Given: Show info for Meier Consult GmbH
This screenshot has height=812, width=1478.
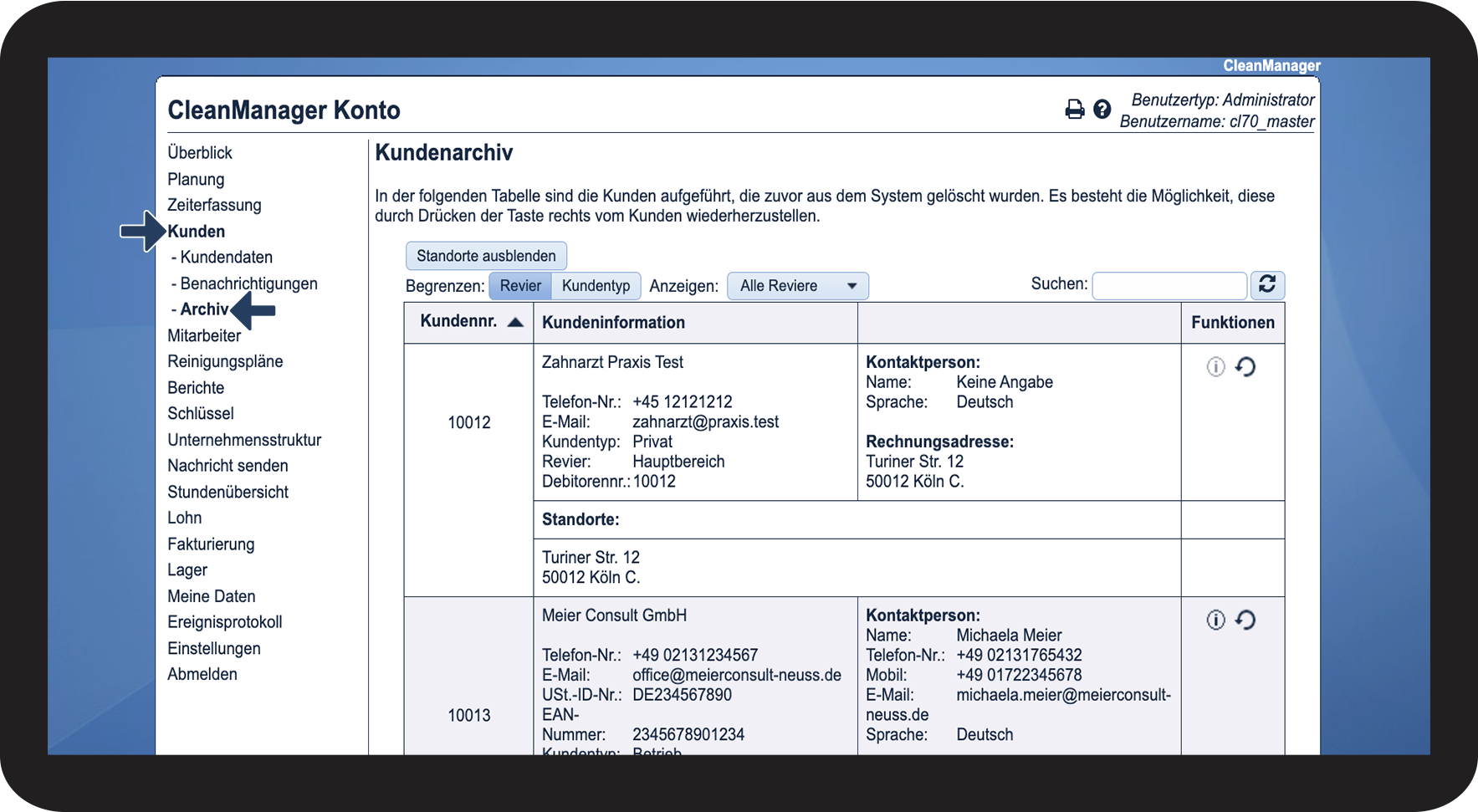Looking at the screenshot, I should point(1215,620).
